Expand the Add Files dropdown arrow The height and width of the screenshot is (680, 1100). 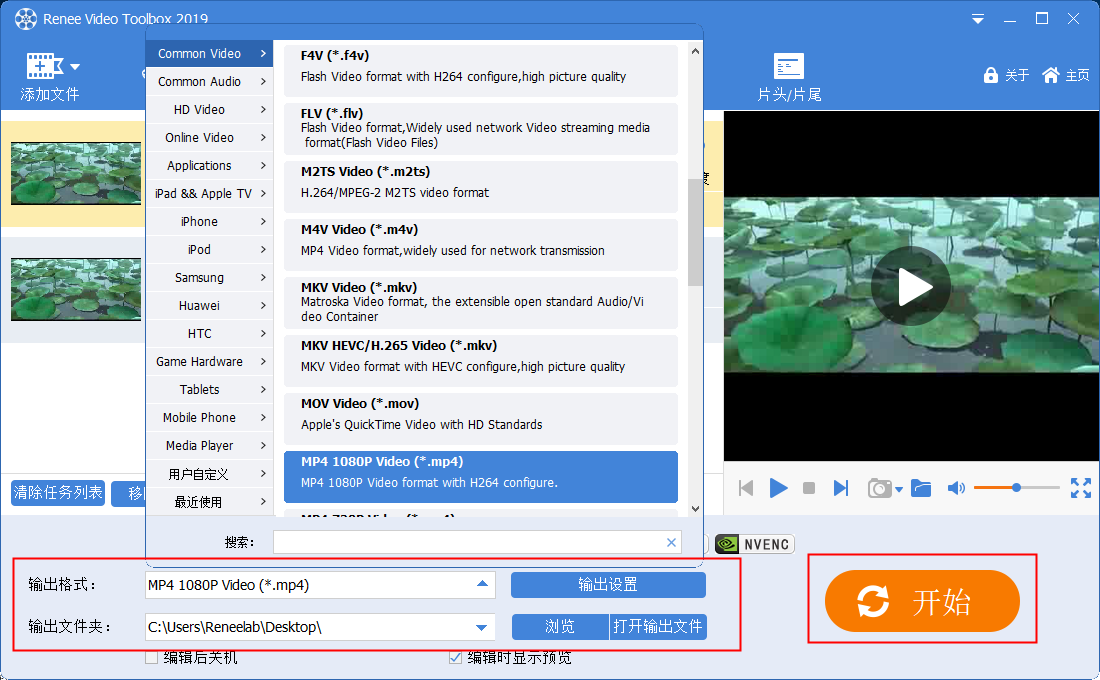(75, 67)
